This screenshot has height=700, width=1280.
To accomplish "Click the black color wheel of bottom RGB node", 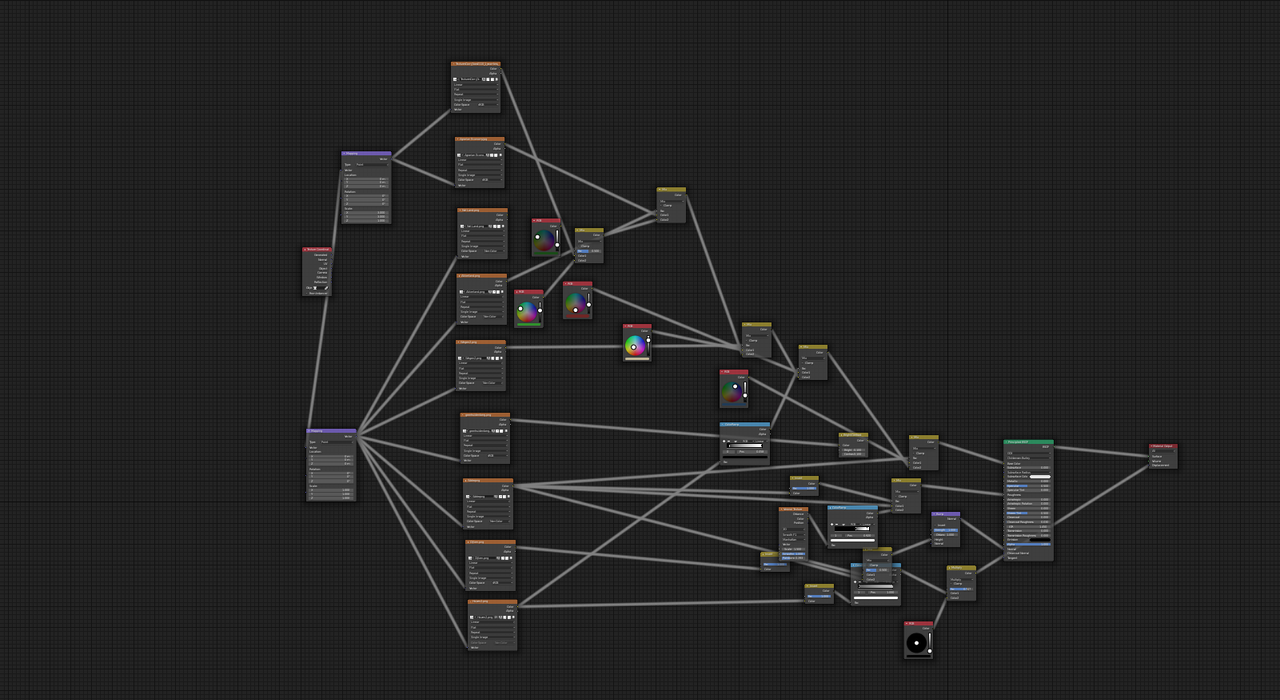I will (916, 643).
